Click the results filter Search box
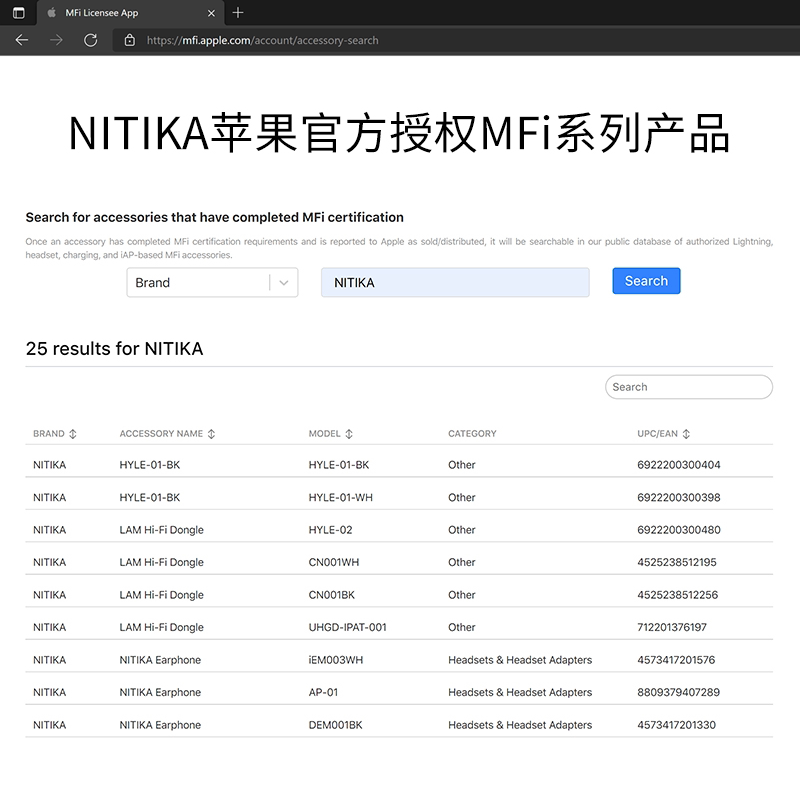The height and width of the screenshot is (800, 800). pyautogui.click(x=689, y=387)
